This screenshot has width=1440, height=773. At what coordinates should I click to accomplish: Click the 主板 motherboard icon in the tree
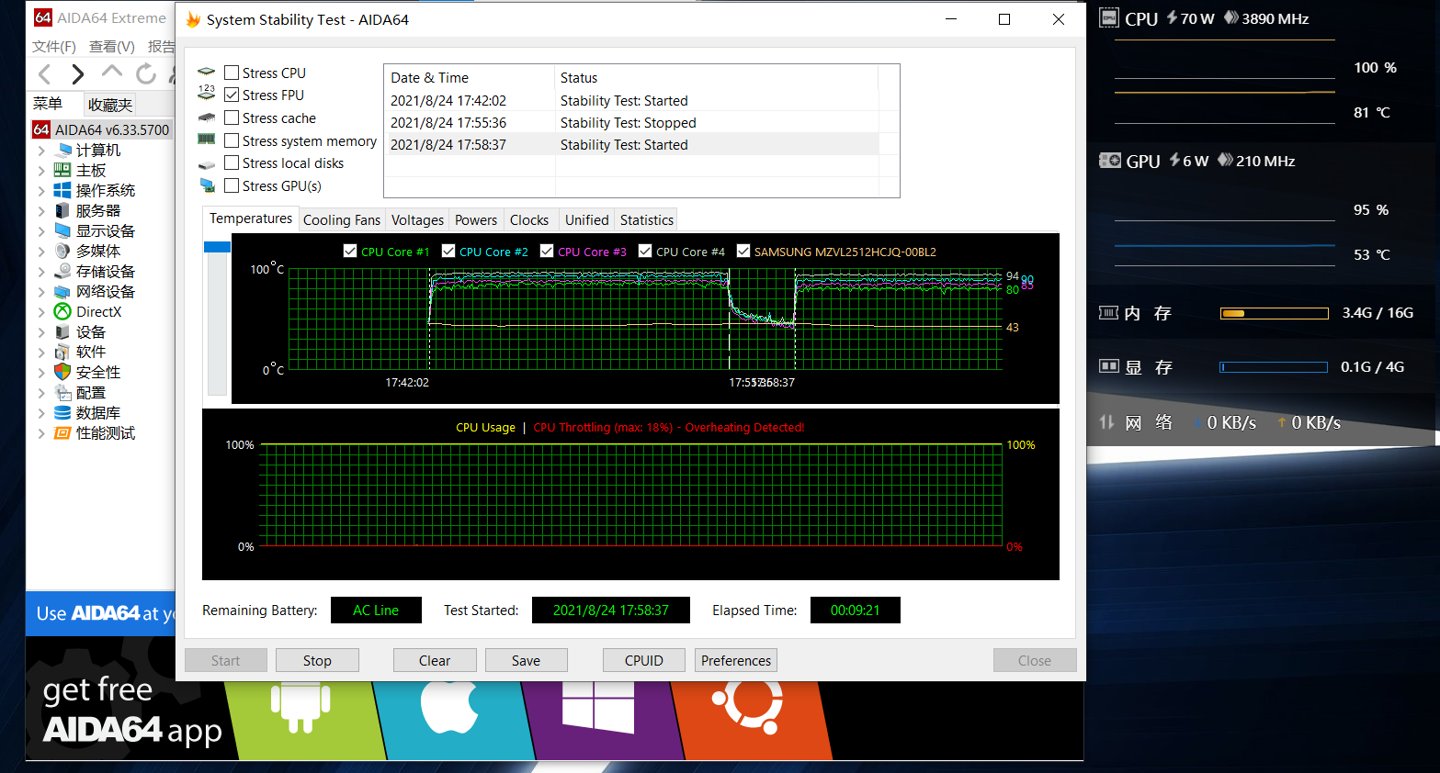[x=63, y=170]
